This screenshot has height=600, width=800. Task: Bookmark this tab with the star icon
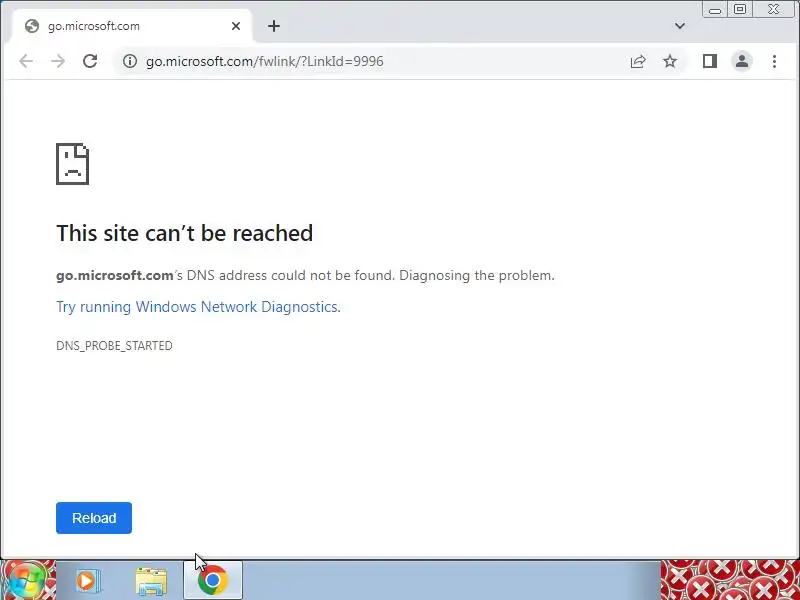click(670, 61)
